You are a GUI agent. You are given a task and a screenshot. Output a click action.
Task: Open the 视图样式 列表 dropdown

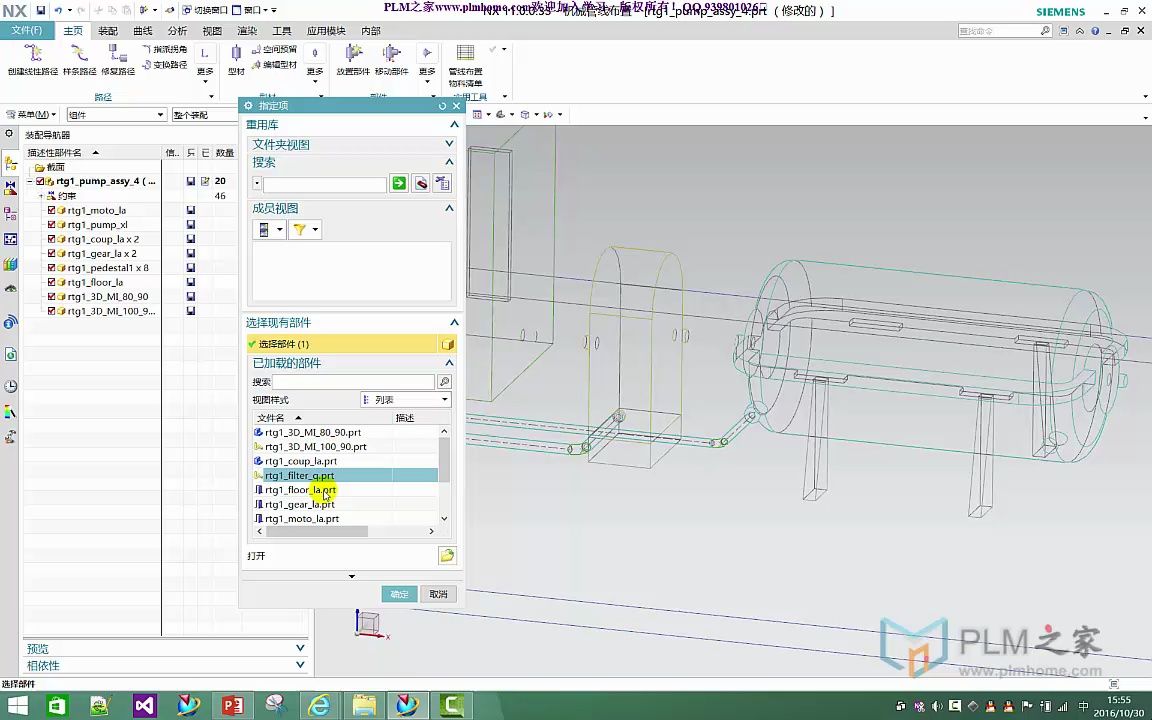point(405,400)
